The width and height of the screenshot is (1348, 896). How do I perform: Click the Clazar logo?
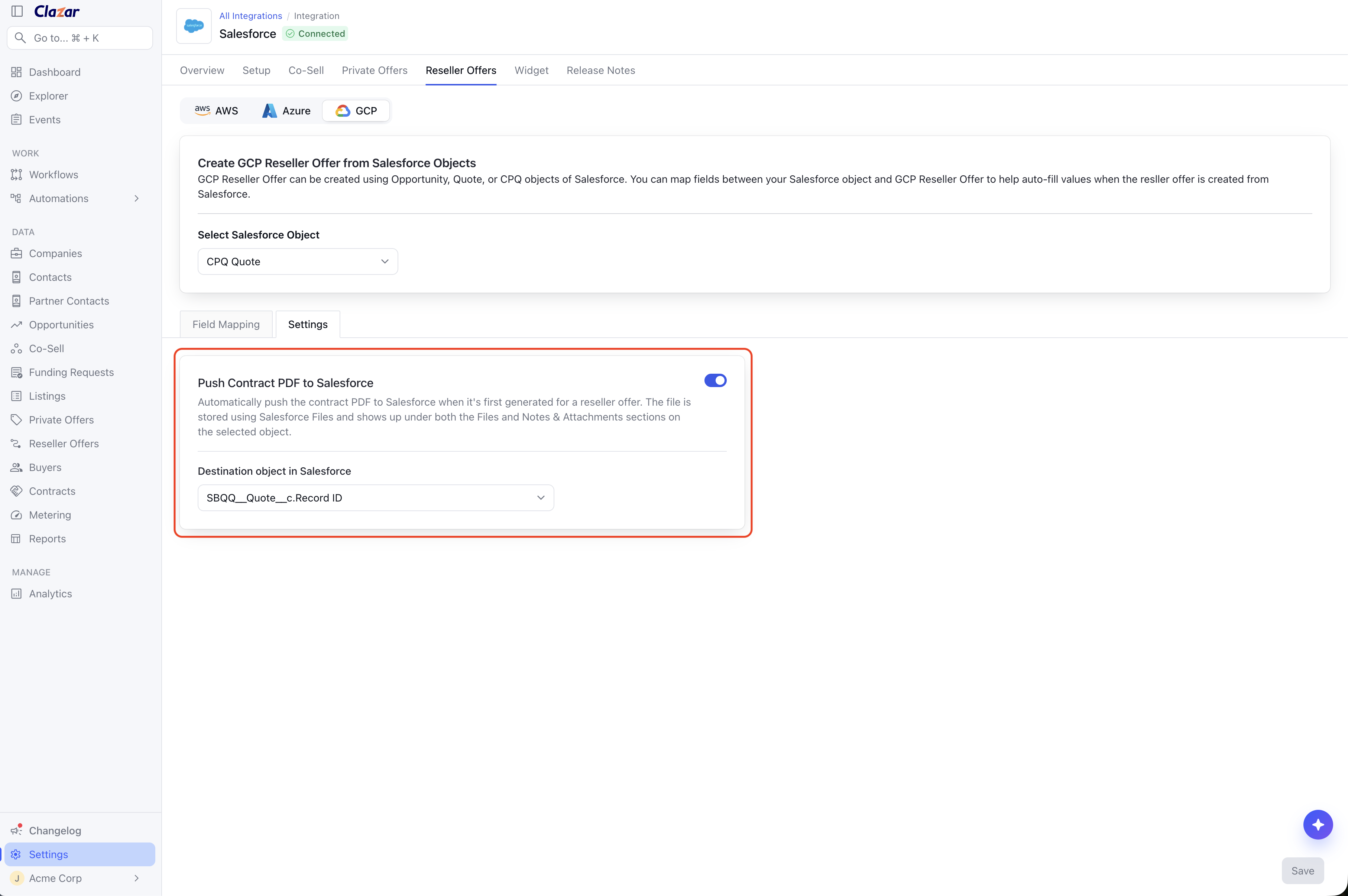pyautogui.click(x=56, y=11)
